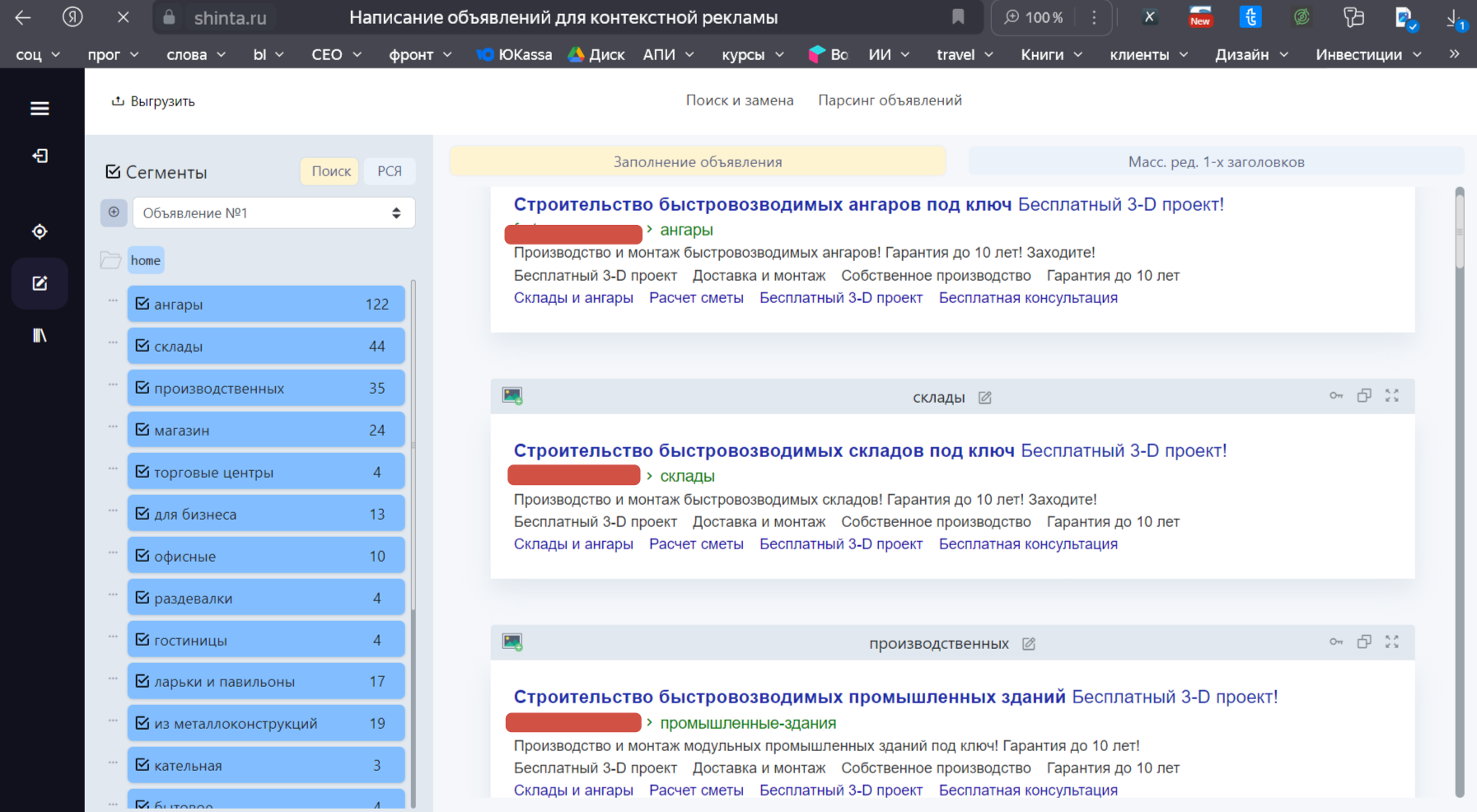Open the Объявление №1 dropdown
This screenshot has width=1477, height=812.
click(273, 212)
